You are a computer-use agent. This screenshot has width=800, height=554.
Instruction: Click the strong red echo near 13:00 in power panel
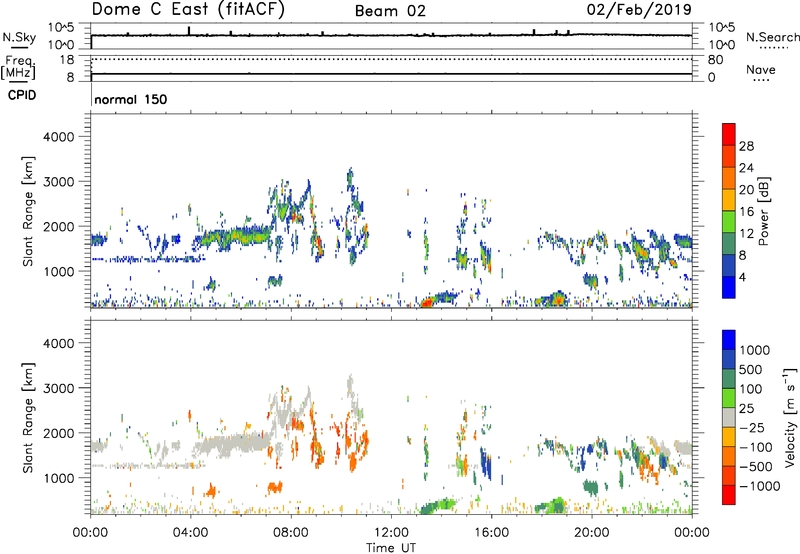tap(427, 302)
